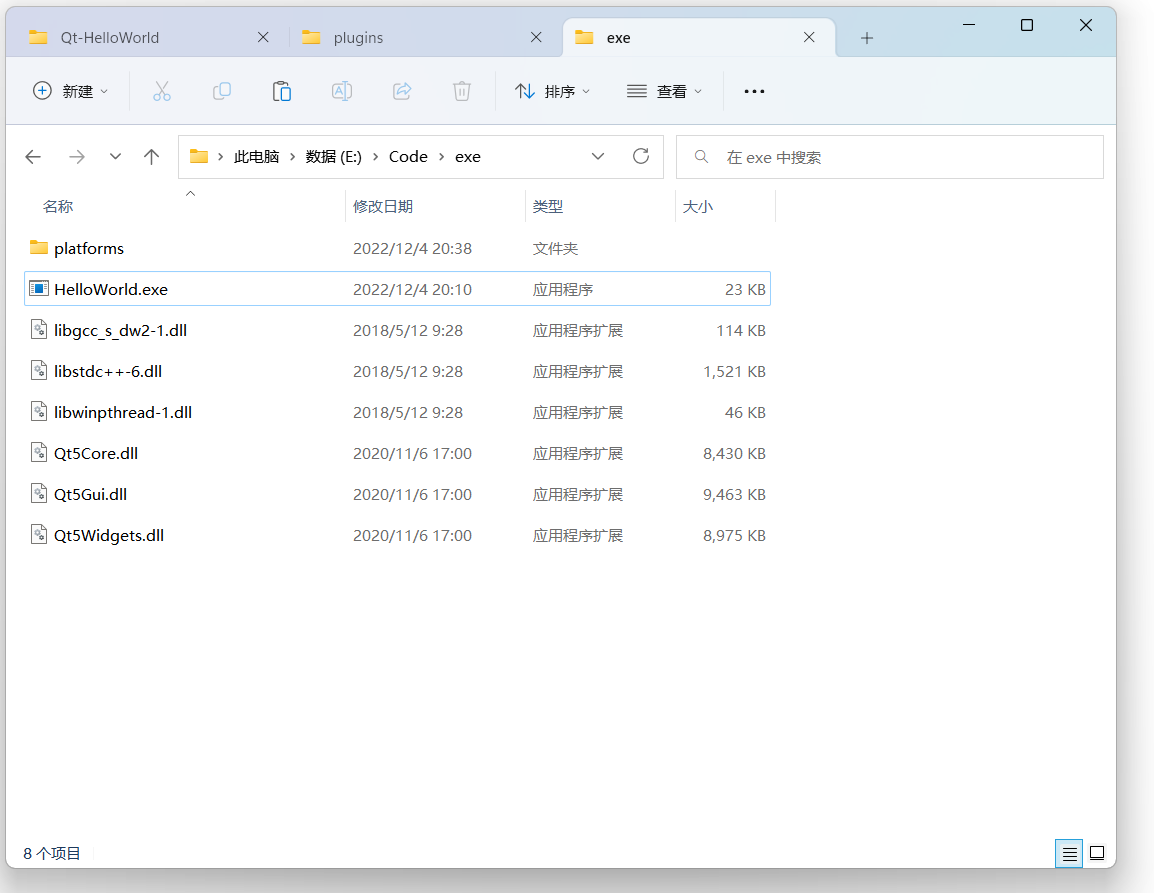Go to 数据 (E:) in breadcrumb
Screen dimensions: 1154x893
click(x=333, y=157)
